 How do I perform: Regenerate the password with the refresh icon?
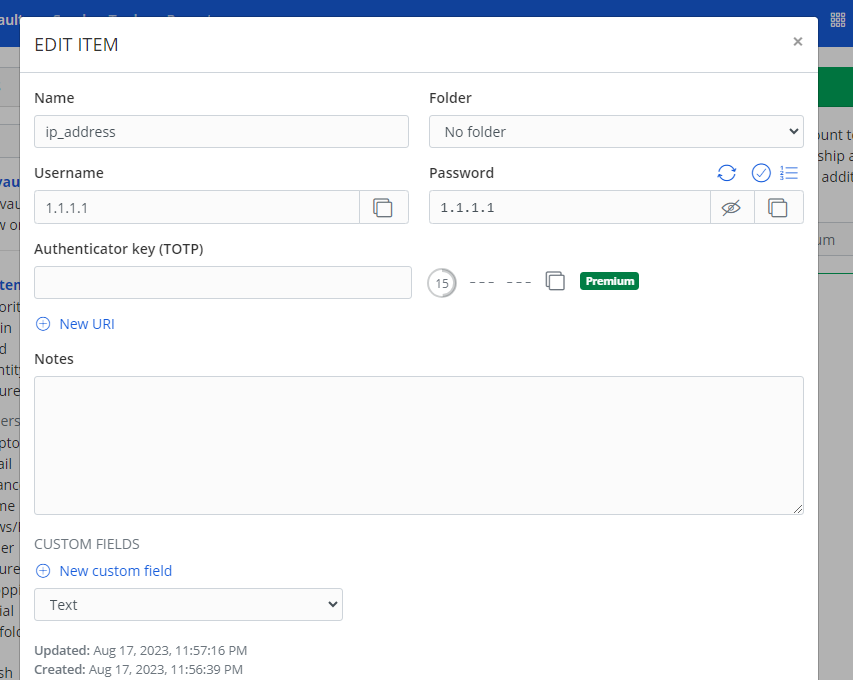point(726,173)
